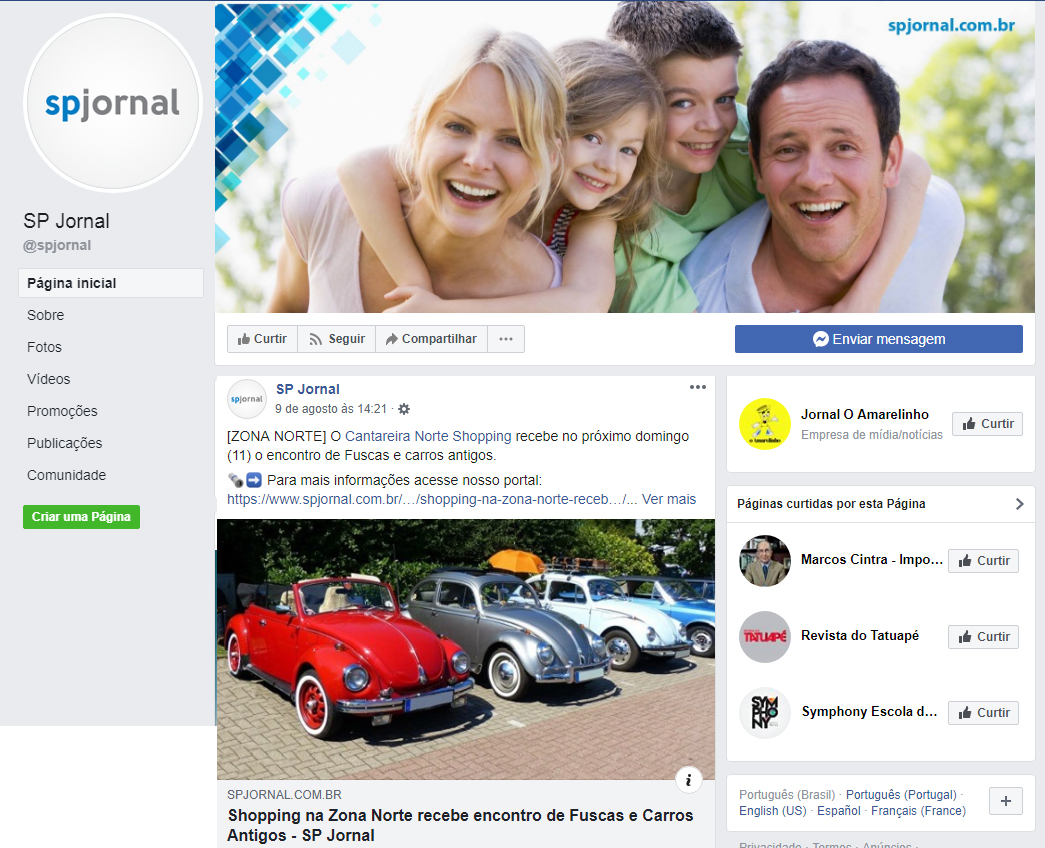This screenshot has width=1045, height=848.
Task: Click the post audience gear icon
Action: pos(404,409)
